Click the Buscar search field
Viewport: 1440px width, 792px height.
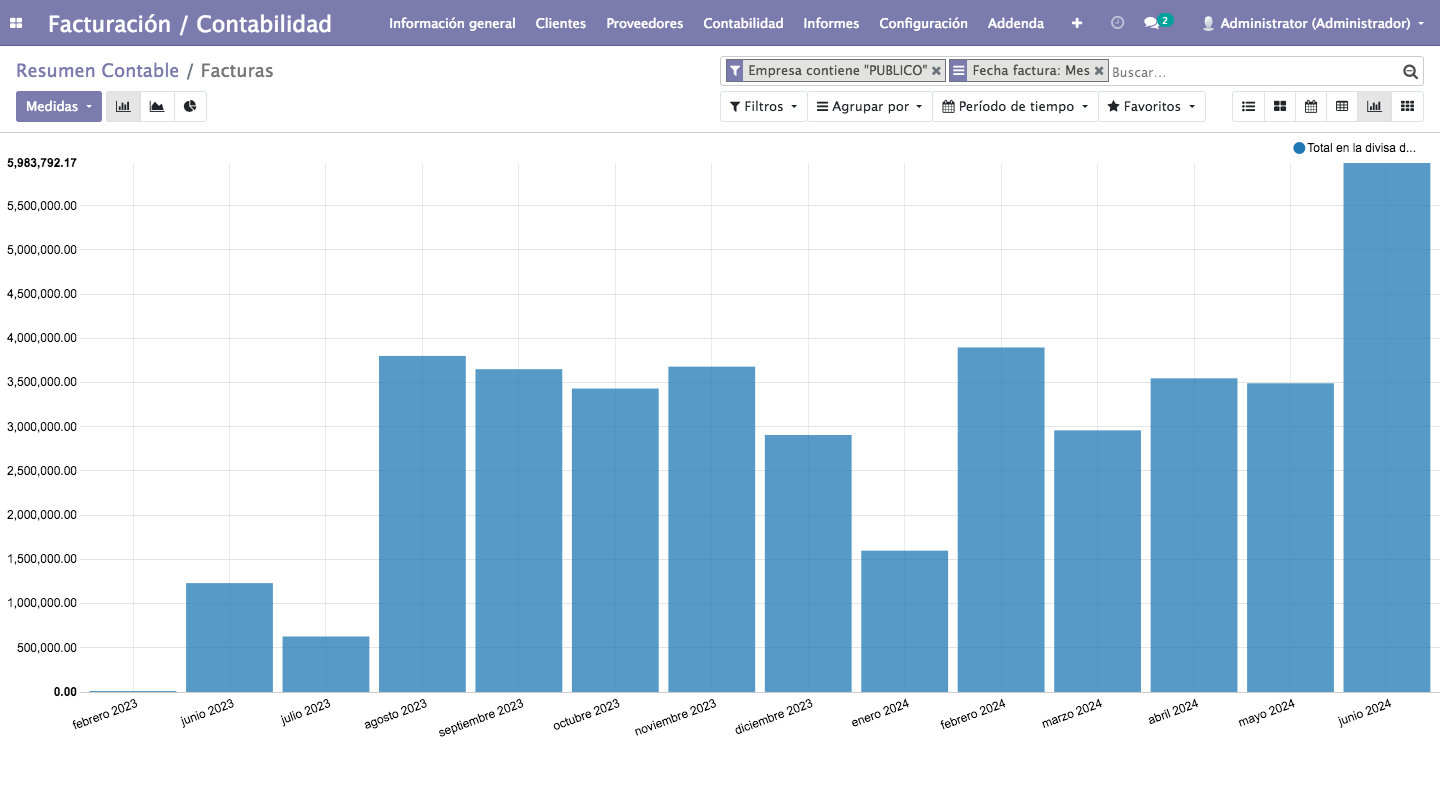pyautogui.click(x=1250, y=72)
